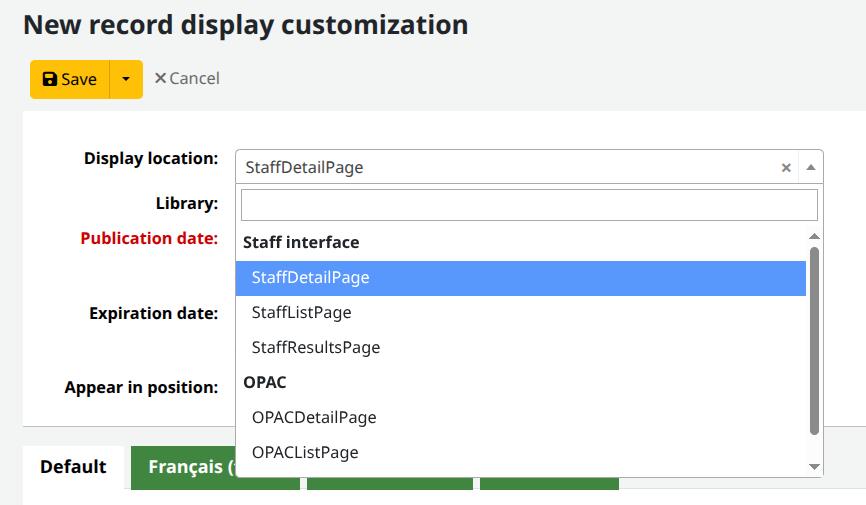The width and height of the screenshot is (866, 505).
Task: Clear the StaffDetailPage selection with the x
Action: 786,168
